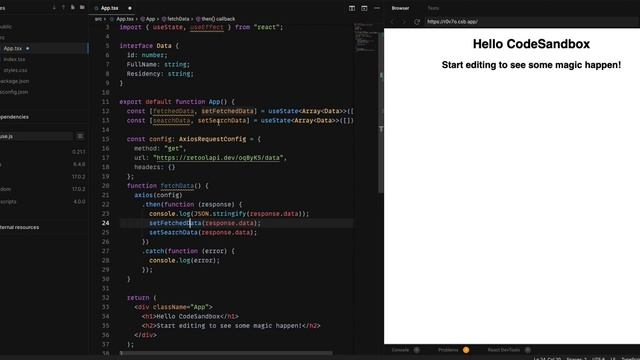The width and height of the screenshot is (640, 360).
Task: Click the Hello CodeSandbox heading in the preview
Action: 531,44
